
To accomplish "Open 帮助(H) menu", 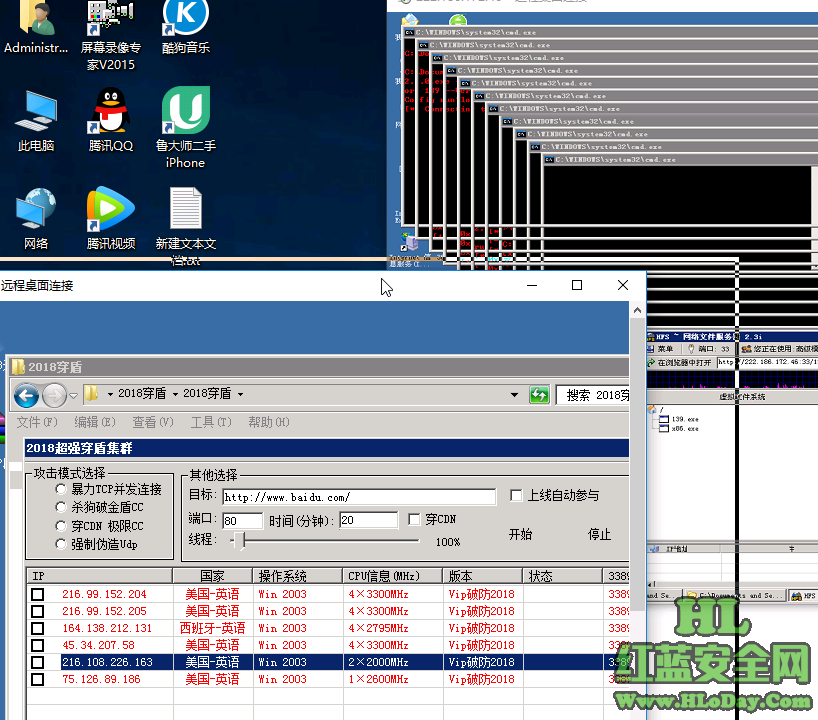I will [269, 422].
